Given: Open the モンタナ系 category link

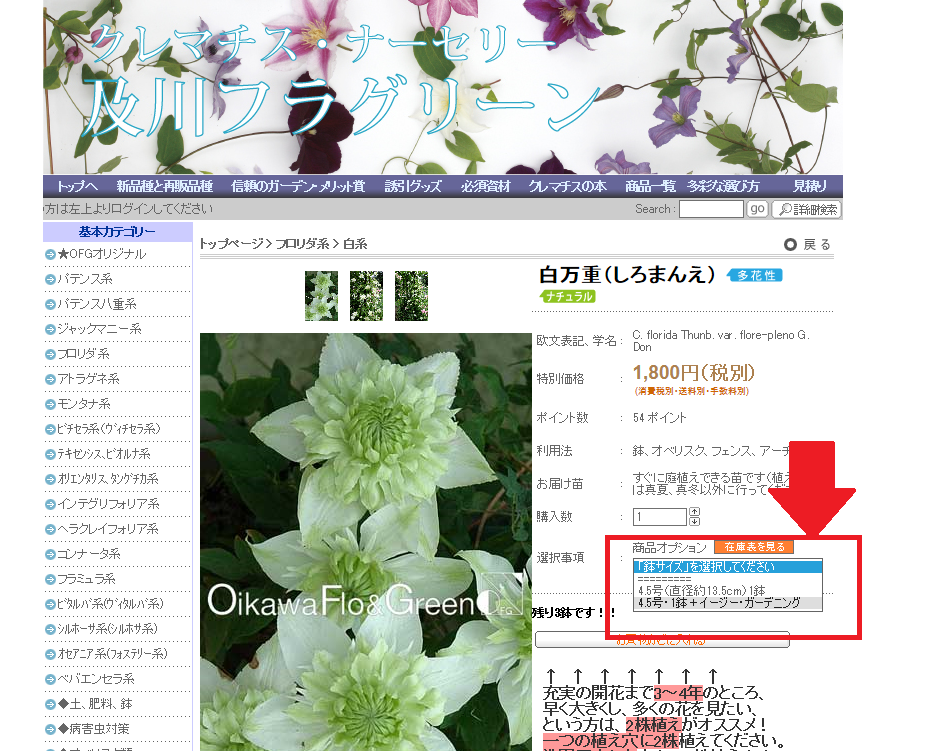Looking at the screenshot, I should point(84,404).
